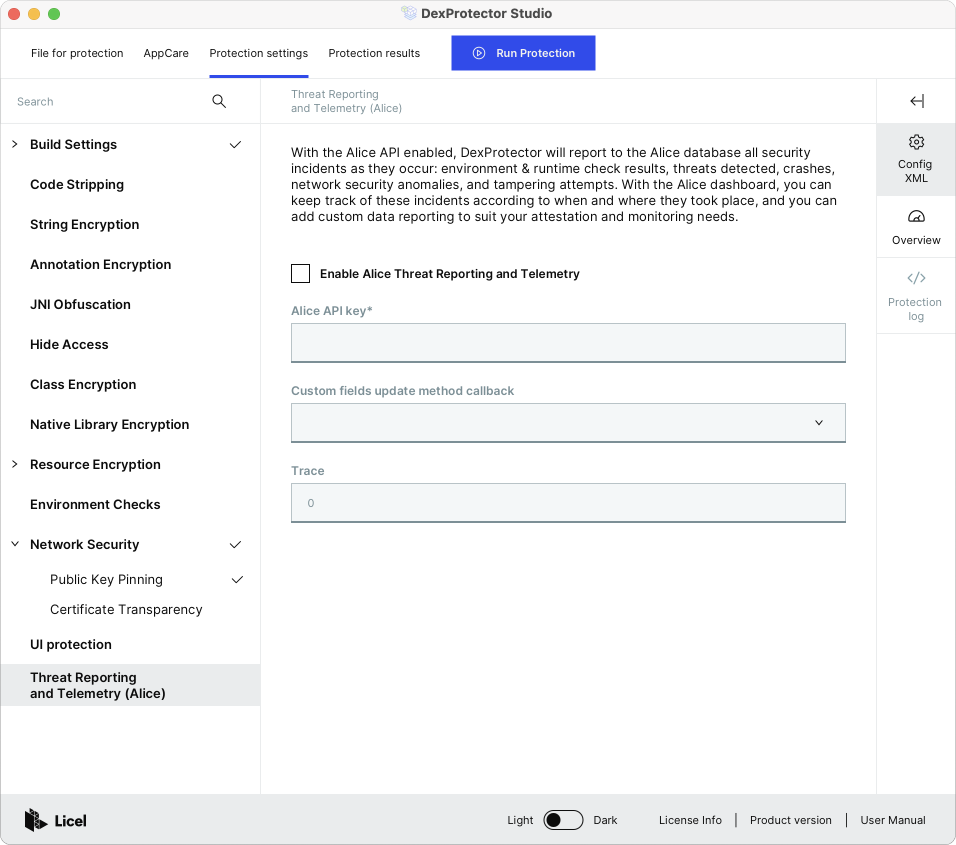This screenshot has width=956, height=845.
Task: Click the Network Security label
Action: tap(85, 544)
